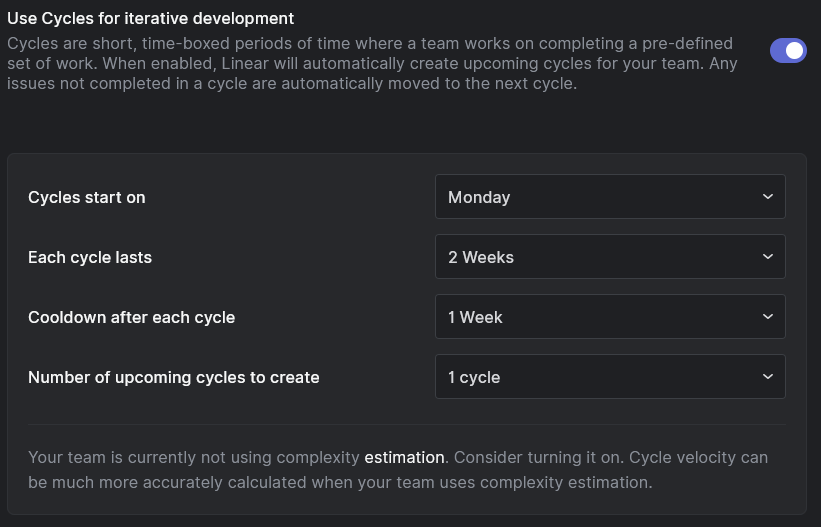Open the upcoming cycles count dropdown

610,377
